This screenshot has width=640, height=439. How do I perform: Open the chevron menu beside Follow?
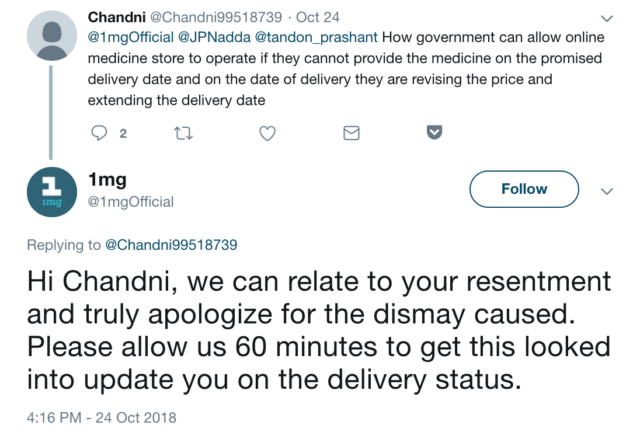pos(605,189)
